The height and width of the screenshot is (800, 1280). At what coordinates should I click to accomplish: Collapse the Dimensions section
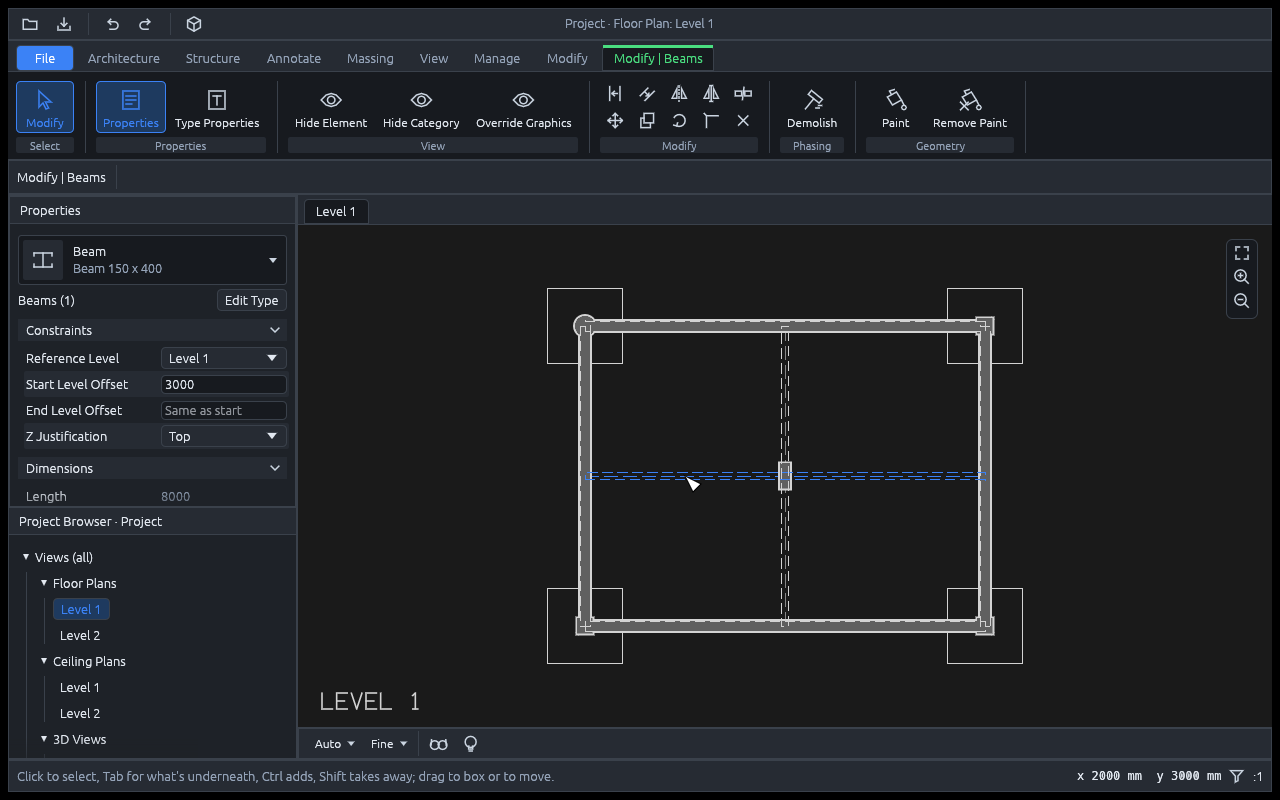[152, 468]
